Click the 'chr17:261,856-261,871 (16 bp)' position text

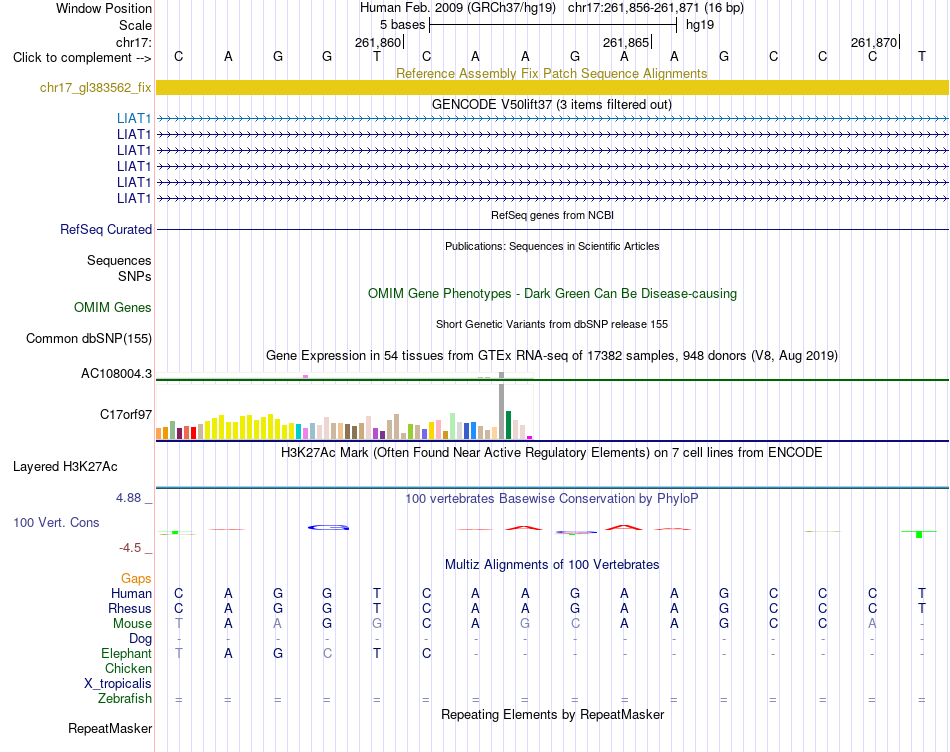point(656,8)
